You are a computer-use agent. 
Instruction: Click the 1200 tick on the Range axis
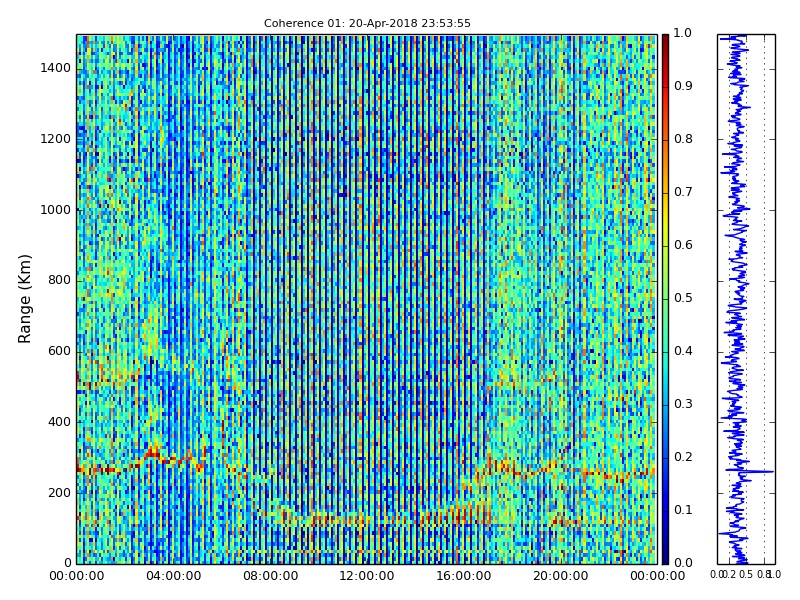[x=56, y=139]
